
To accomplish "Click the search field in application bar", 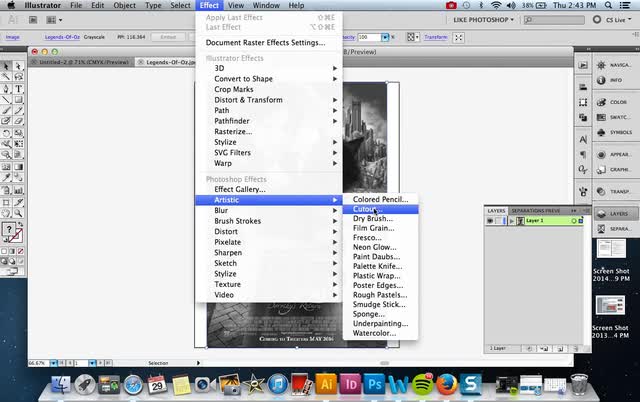I will pos(554,20).
